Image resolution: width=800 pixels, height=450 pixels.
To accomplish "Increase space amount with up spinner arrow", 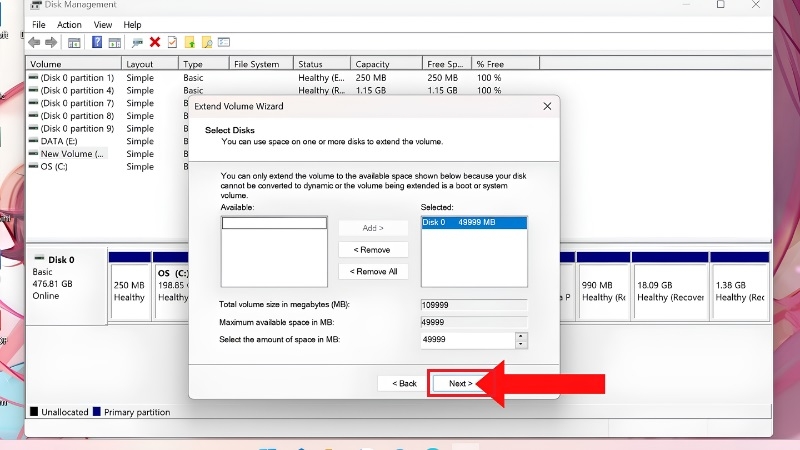I will pyautogui.click(x=520, y=336).
